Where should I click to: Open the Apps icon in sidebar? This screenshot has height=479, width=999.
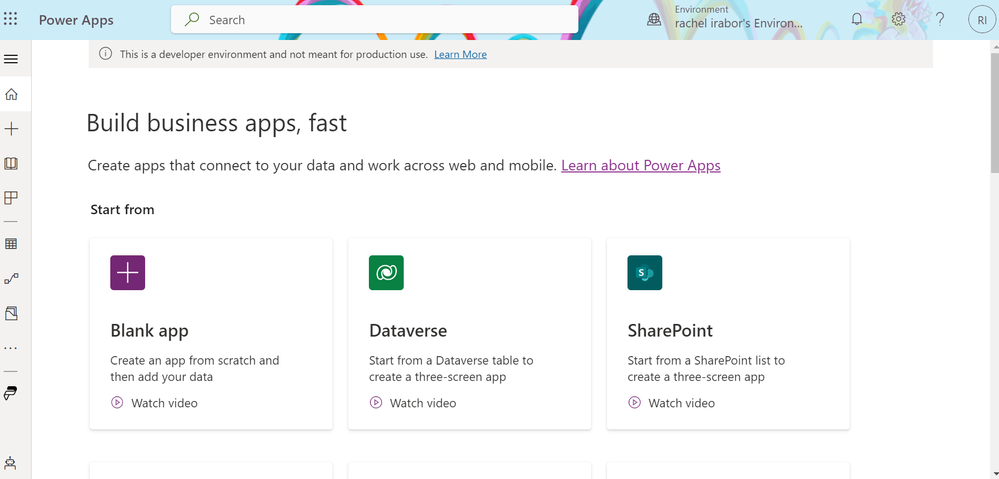point(11,198)
